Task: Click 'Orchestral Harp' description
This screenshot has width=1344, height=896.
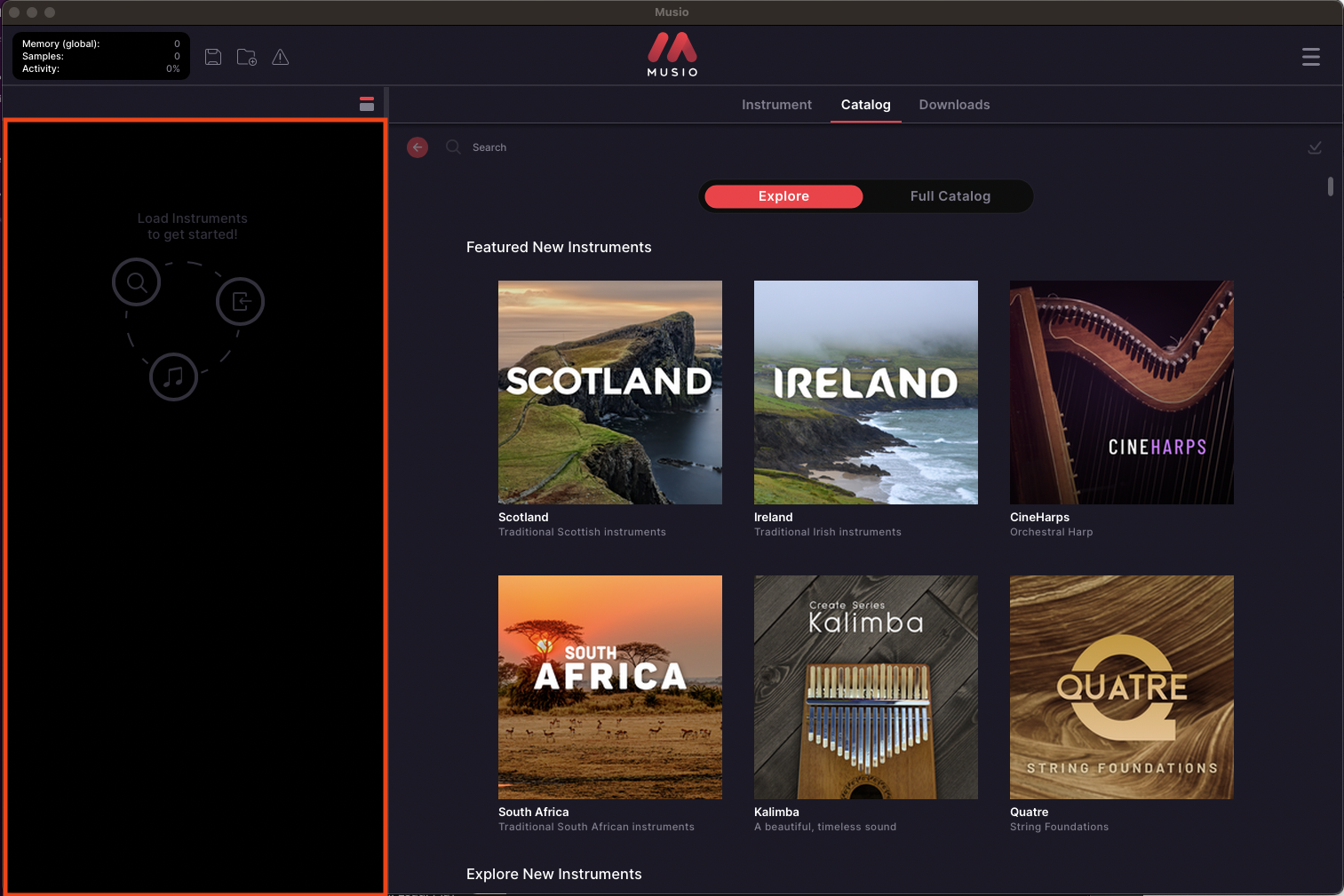Action: 1052,532
